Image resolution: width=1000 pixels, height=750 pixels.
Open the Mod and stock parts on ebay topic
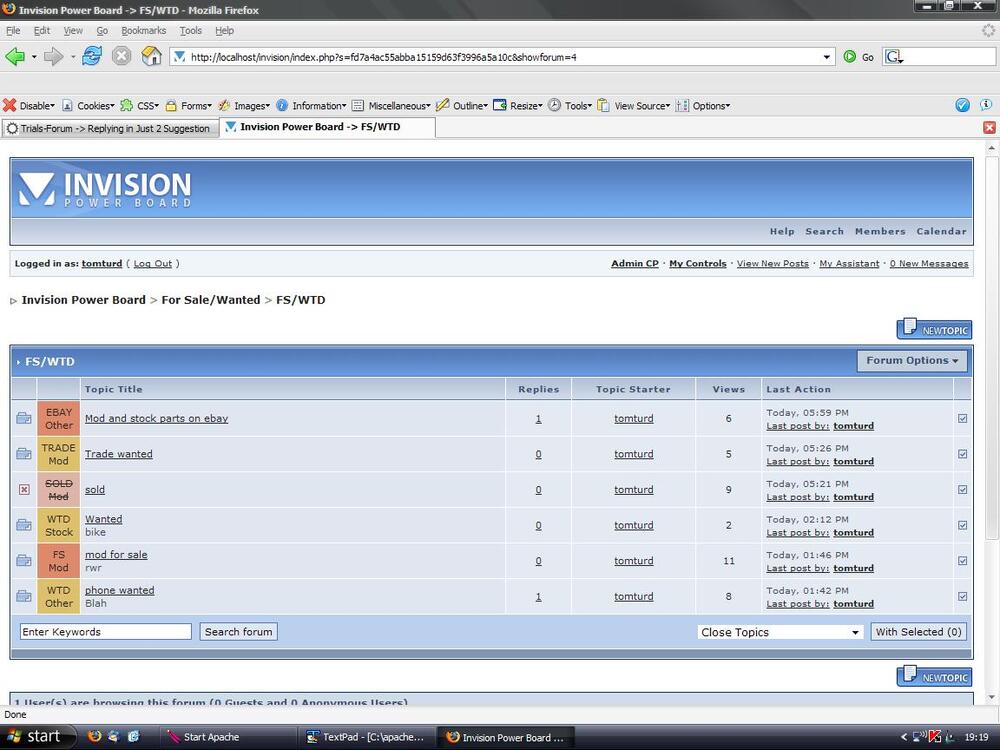156,418
